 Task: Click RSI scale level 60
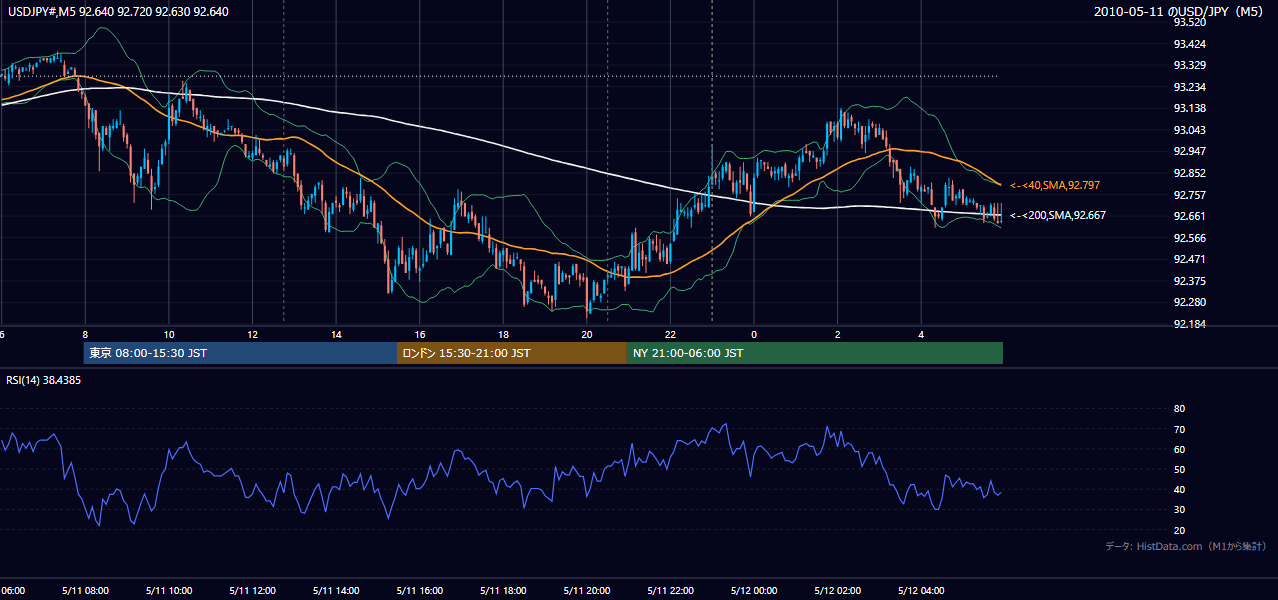[1179, 449]
